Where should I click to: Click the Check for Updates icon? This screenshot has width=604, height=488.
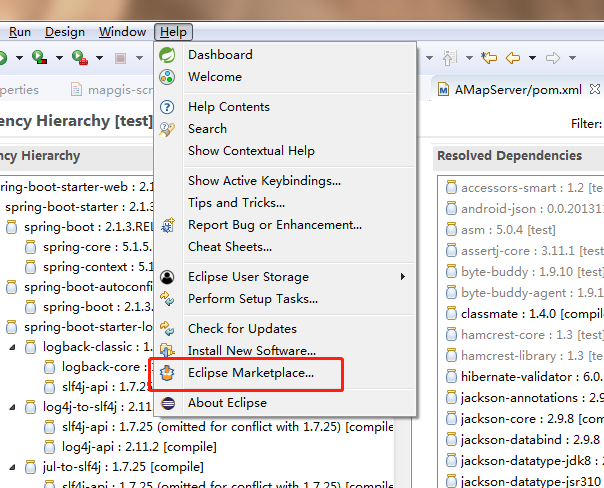tap(167, 329)
